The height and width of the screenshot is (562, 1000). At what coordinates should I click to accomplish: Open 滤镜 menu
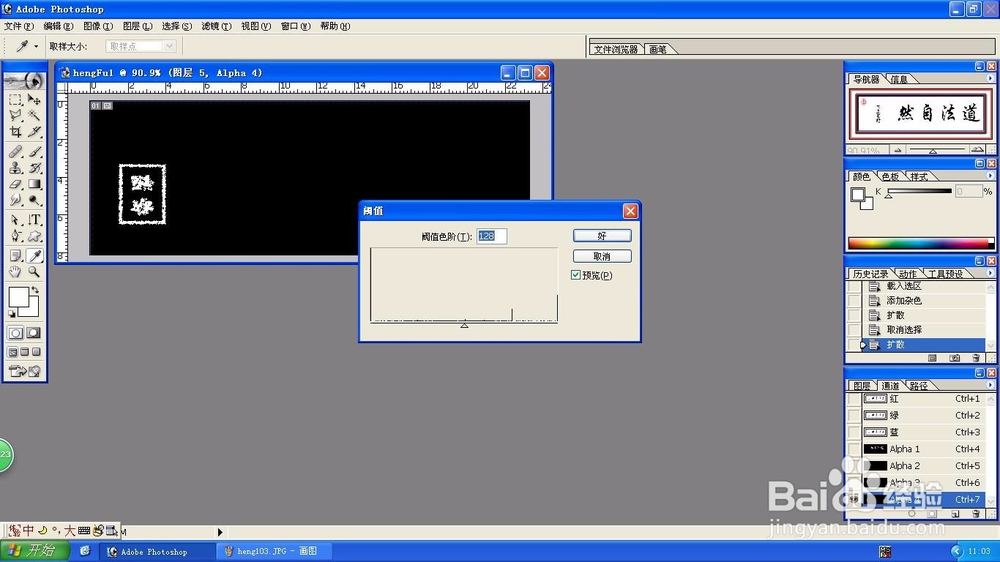coord(216,26)
